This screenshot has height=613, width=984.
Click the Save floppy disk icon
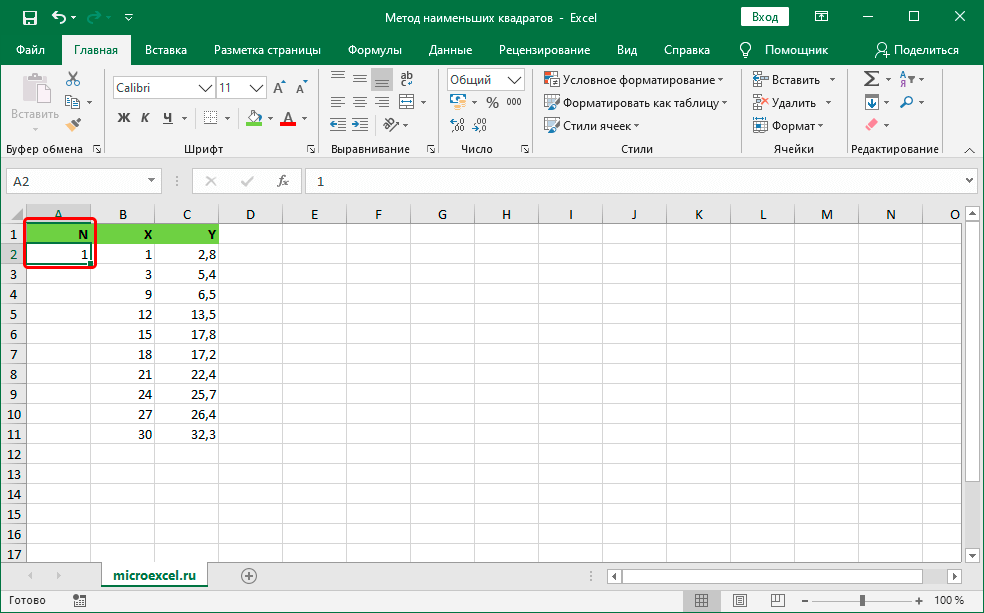click(x=29, y=18)
